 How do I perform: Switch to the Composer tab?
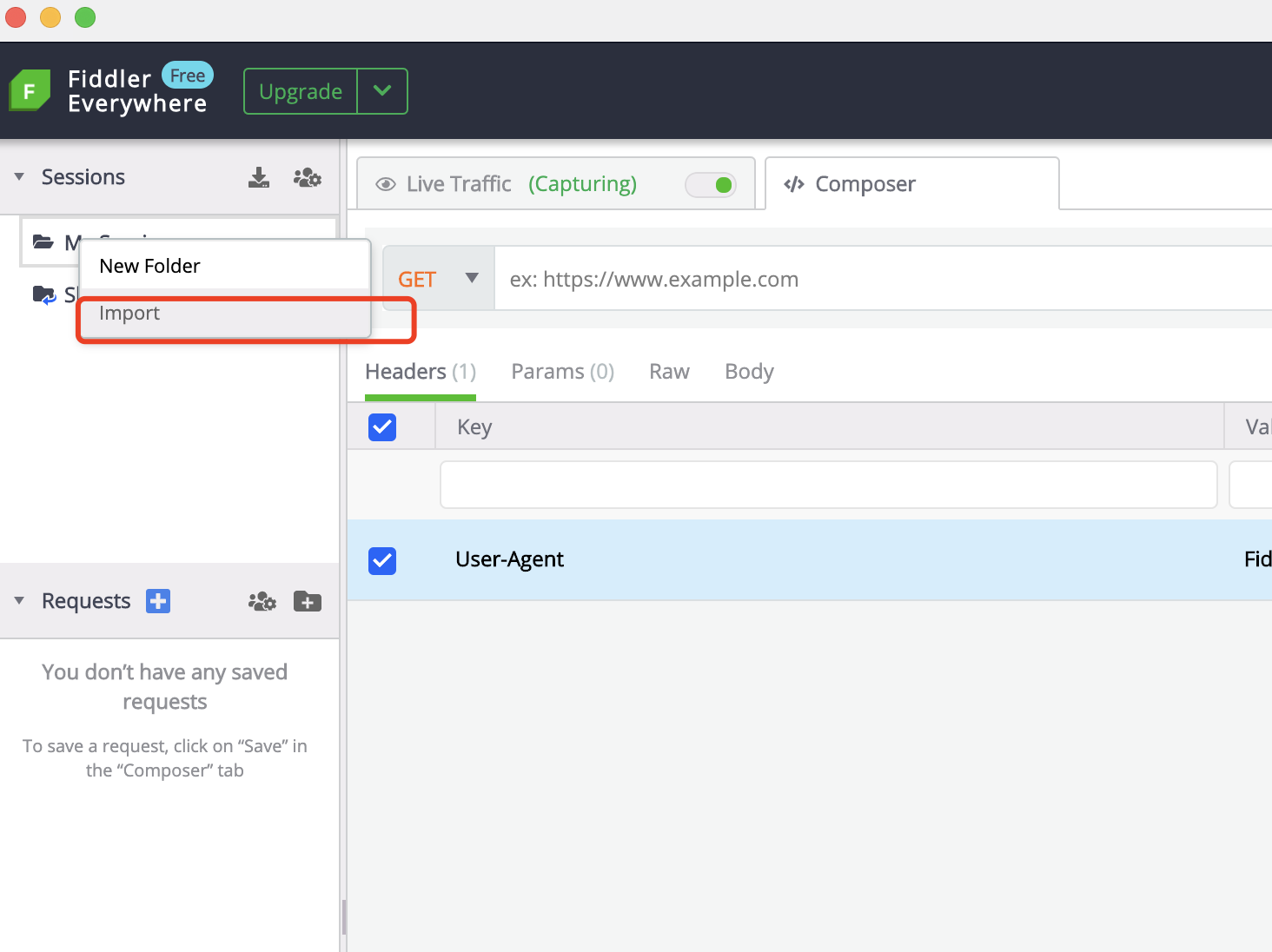click(x=912, y=183)
